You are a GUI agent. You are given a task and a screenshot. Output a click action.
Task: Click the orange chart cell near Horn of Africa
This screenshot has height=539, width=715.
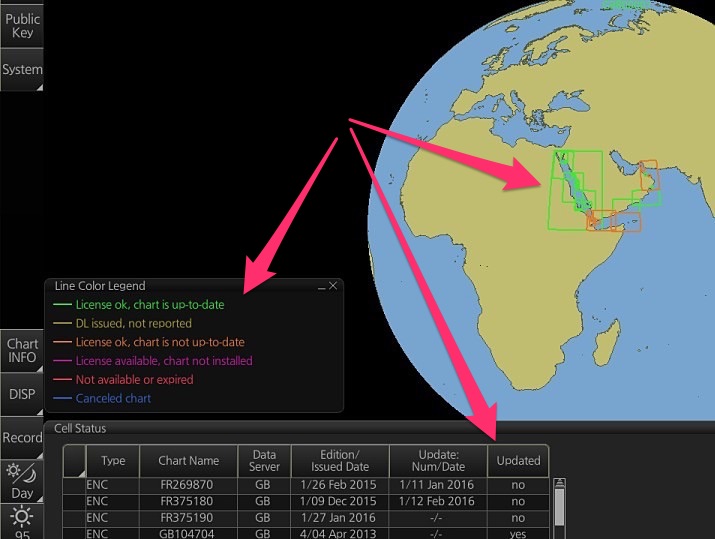click(626, 222)
